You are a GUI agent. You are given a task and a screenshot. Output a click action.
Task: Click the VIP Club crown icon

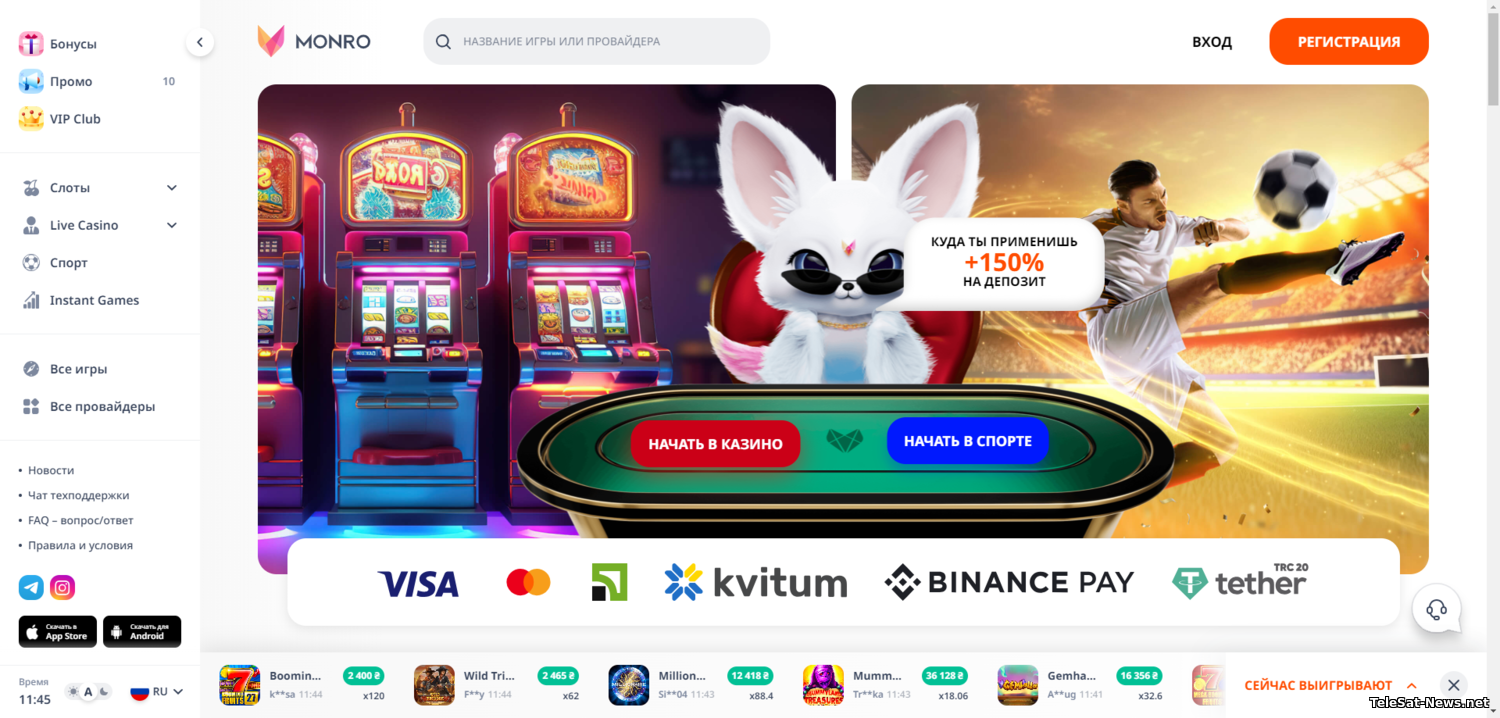pos(31,119)
